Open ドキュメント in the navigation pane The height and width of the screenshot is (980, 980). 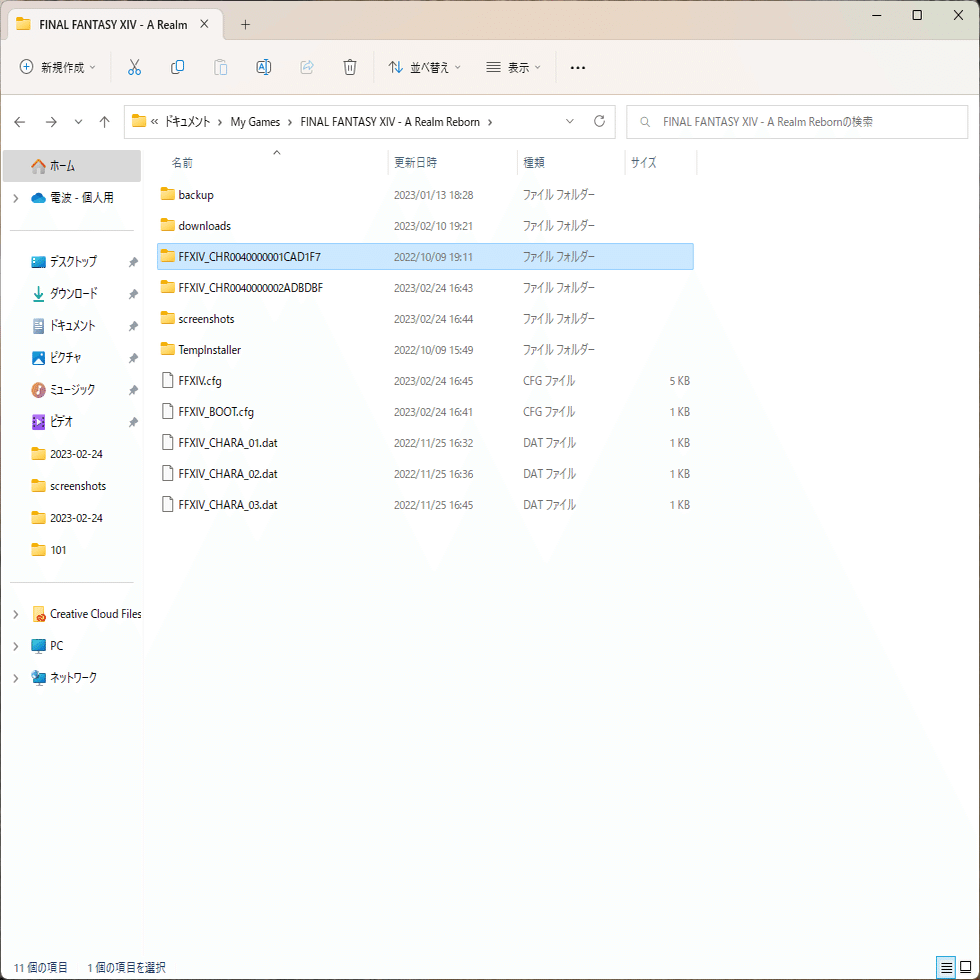(x=72, y=326)
